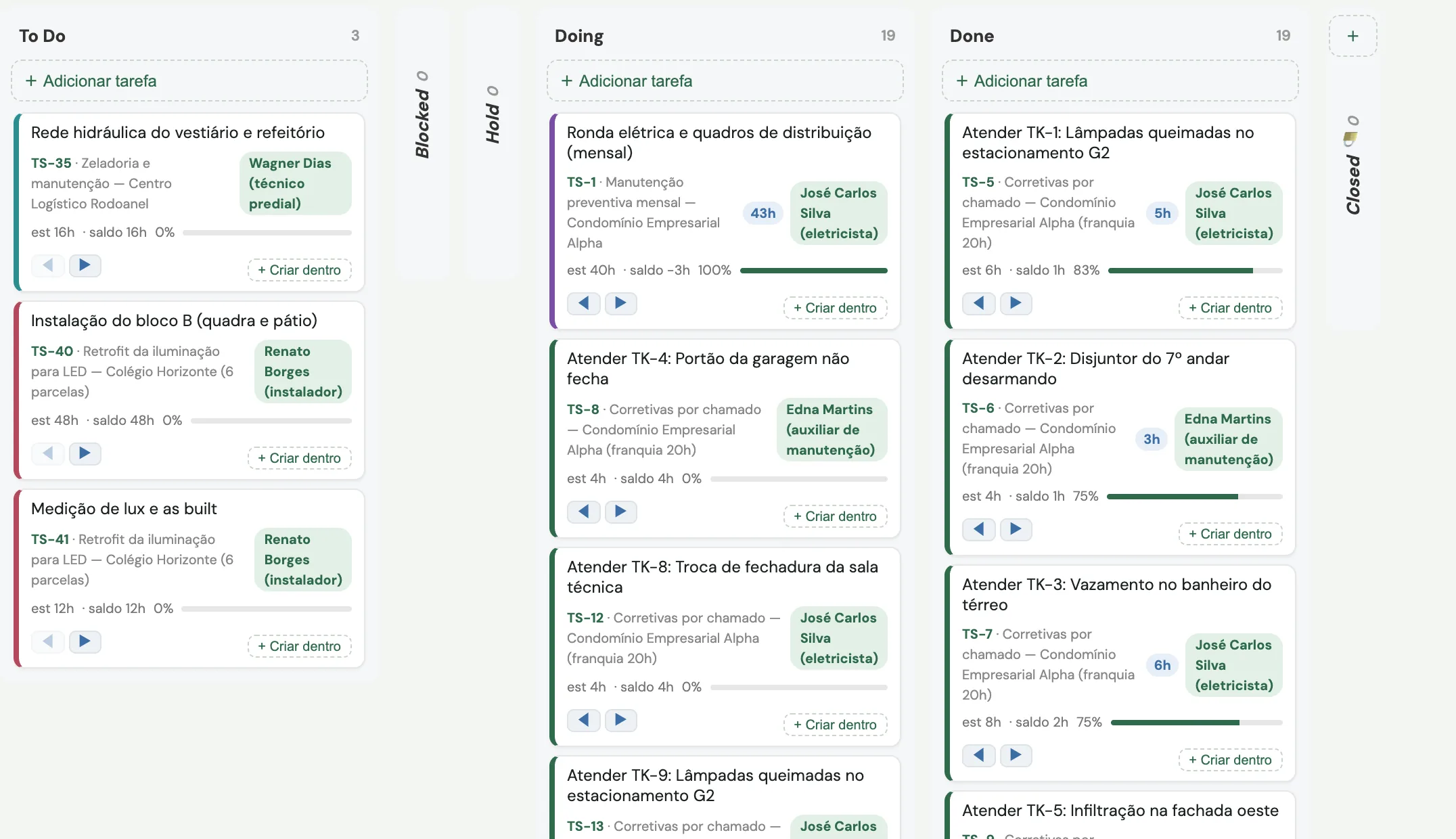Click Criar dentro on TK-3 Vazamento card
Viewport: 1456px width, 839px height.
coord(1231,760)
